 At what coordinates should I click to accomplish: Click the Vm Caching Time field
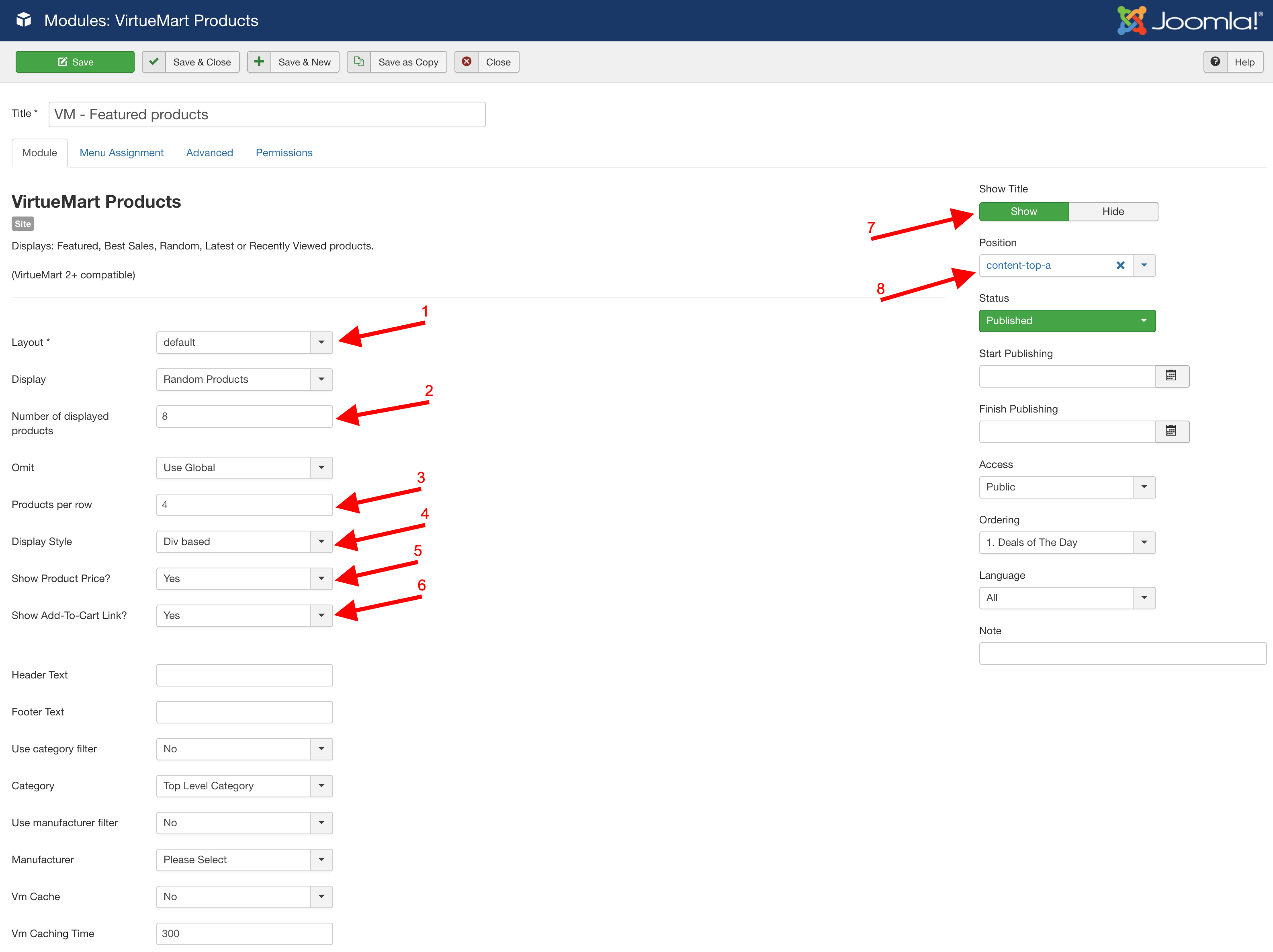[x=244, y=933]
